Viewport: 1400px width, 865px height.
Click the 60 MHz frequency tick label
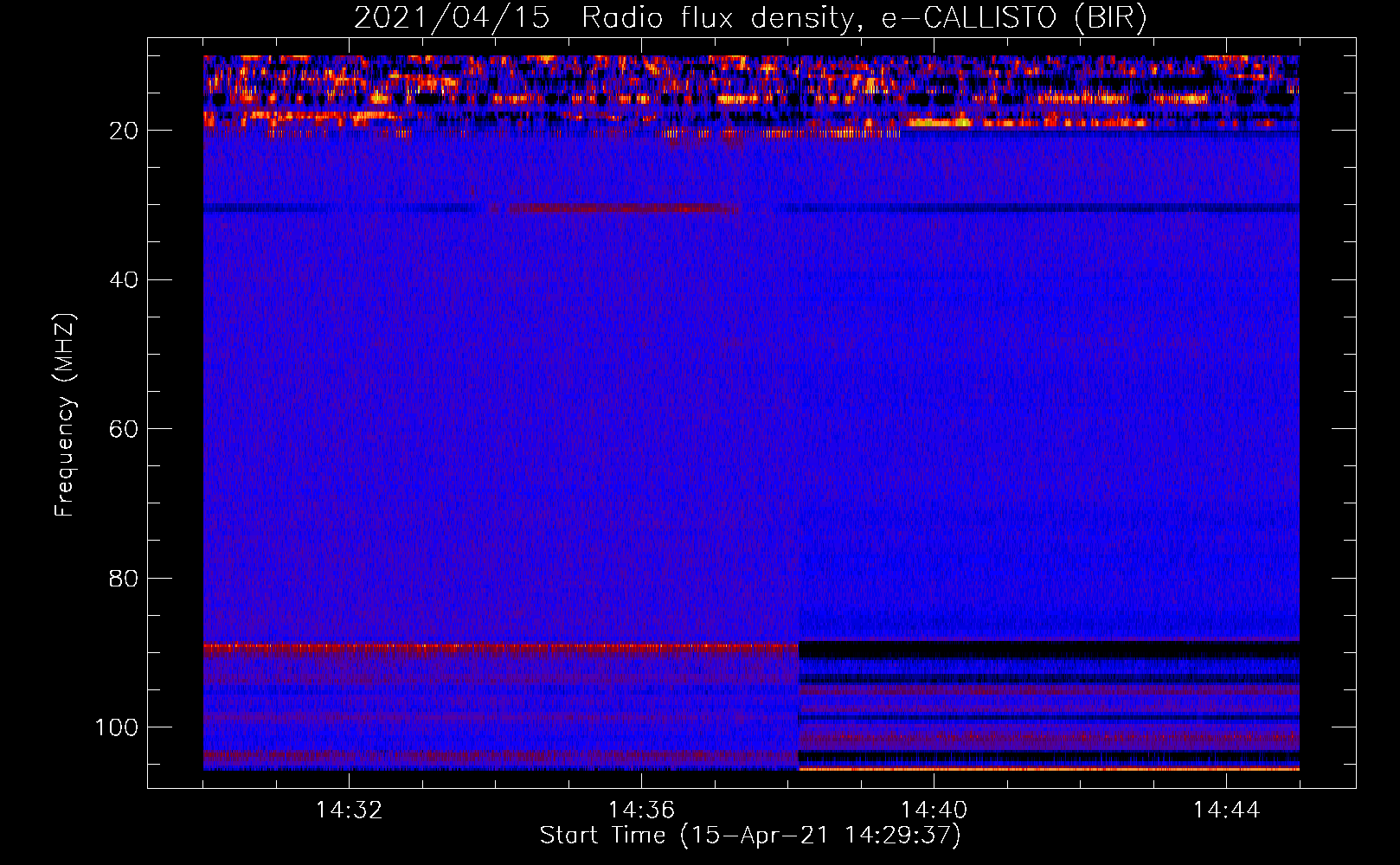click(x=124, y=429)
